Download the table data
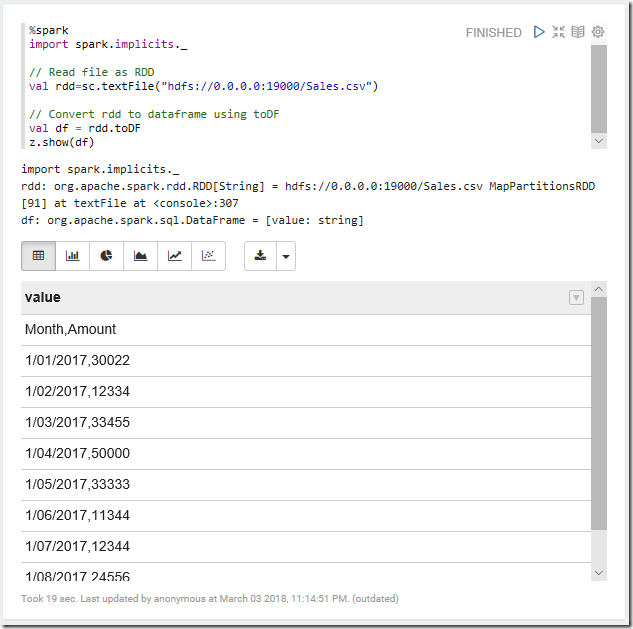Screen dimensions: 633x629 pos(260,256)
